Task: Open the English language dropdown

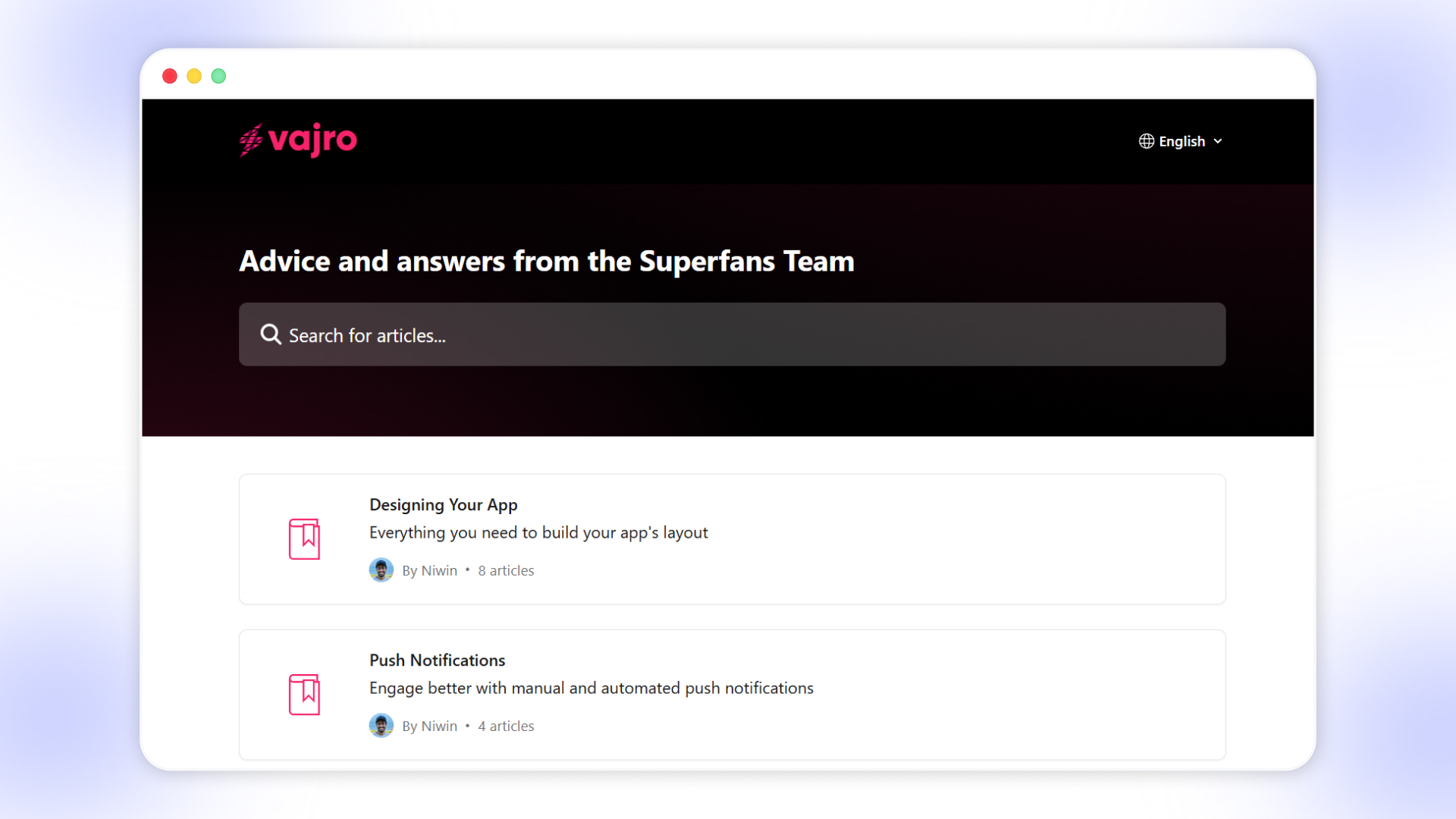Action: pyautogui.click(x=1181, y=142)
